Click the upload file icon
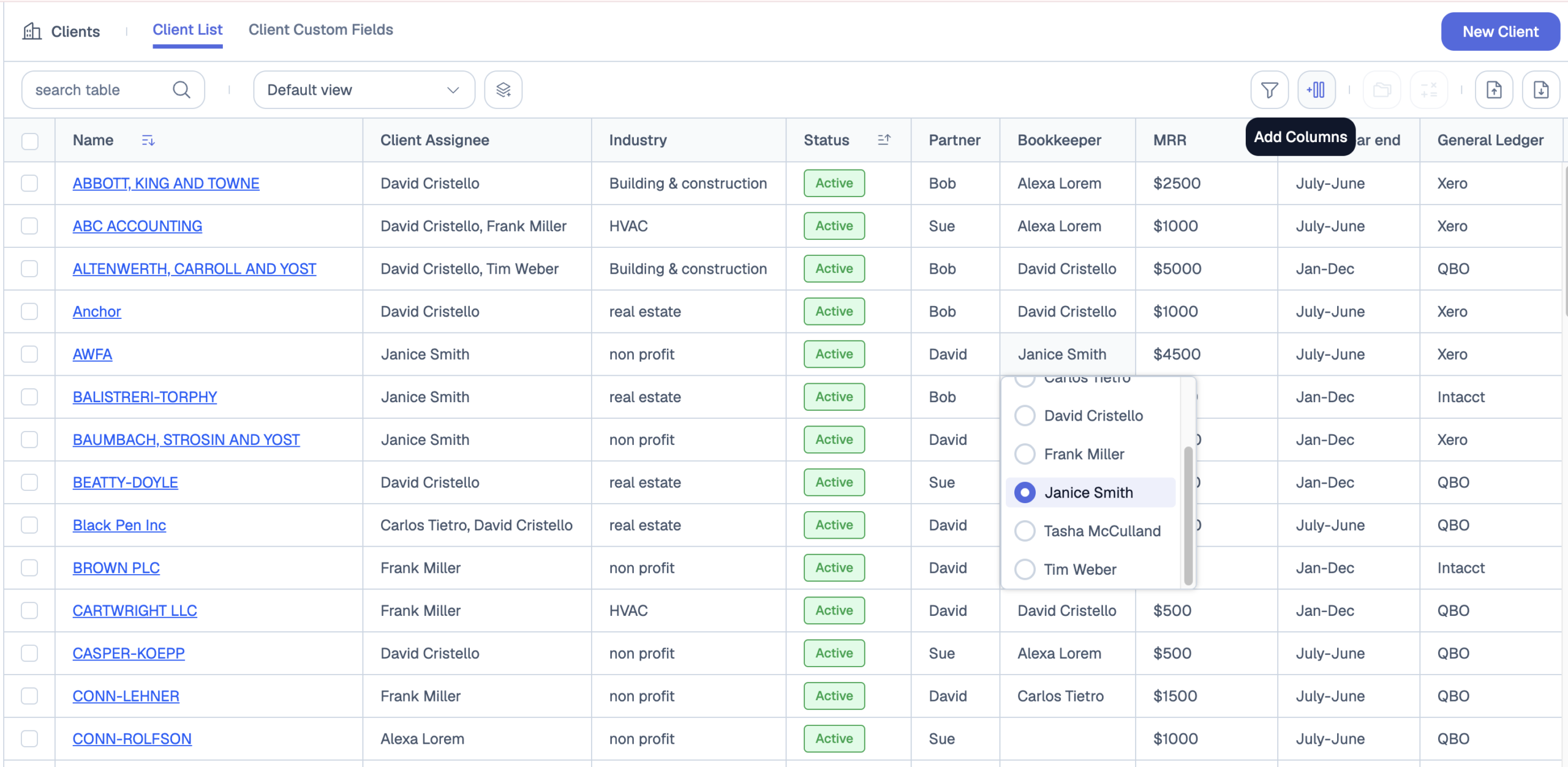 (x=1494, y=90)
